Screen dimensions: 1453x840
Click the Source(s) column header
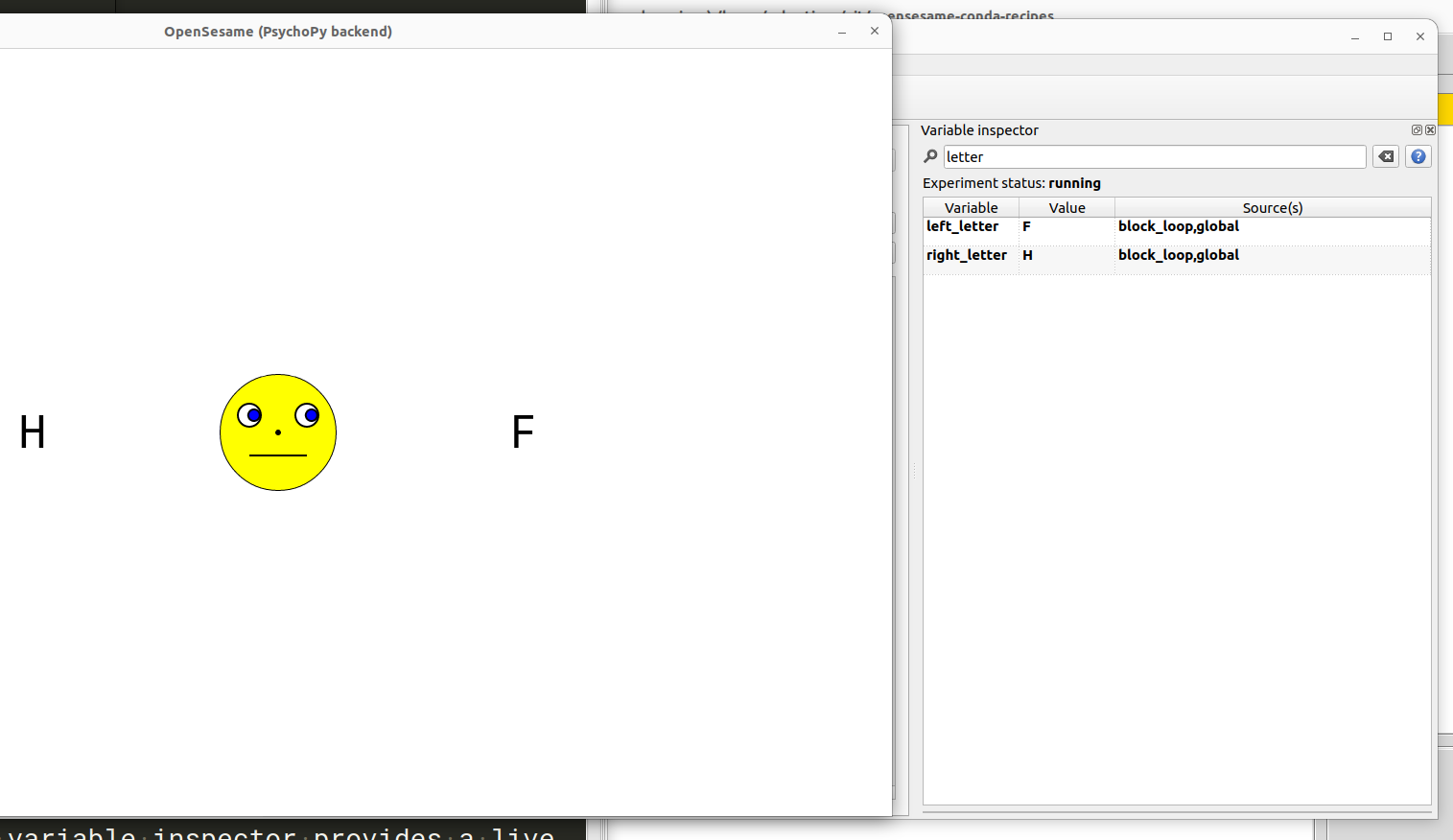pos(1273,207)
